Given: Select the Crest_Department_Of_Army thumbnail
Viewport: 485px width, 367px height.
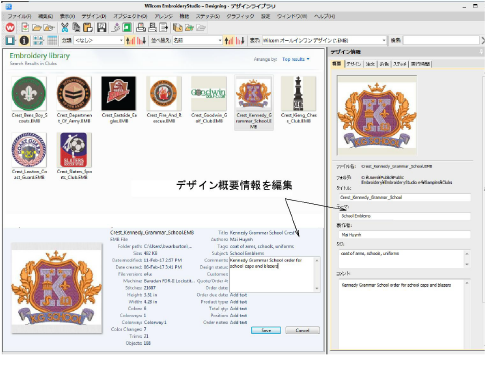Looking at the screenshot, I should 74,94.
